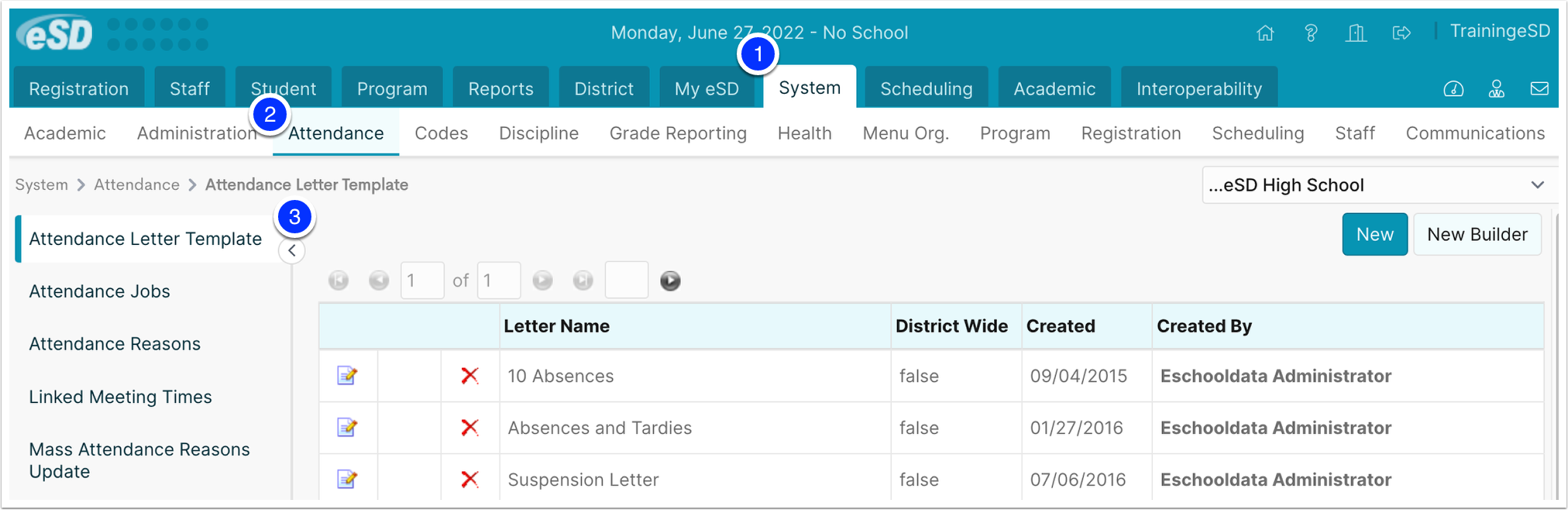The image size is (1568, 510).
Task: Select the Grade Reporting submenu item
Action: tap(678, 133)
